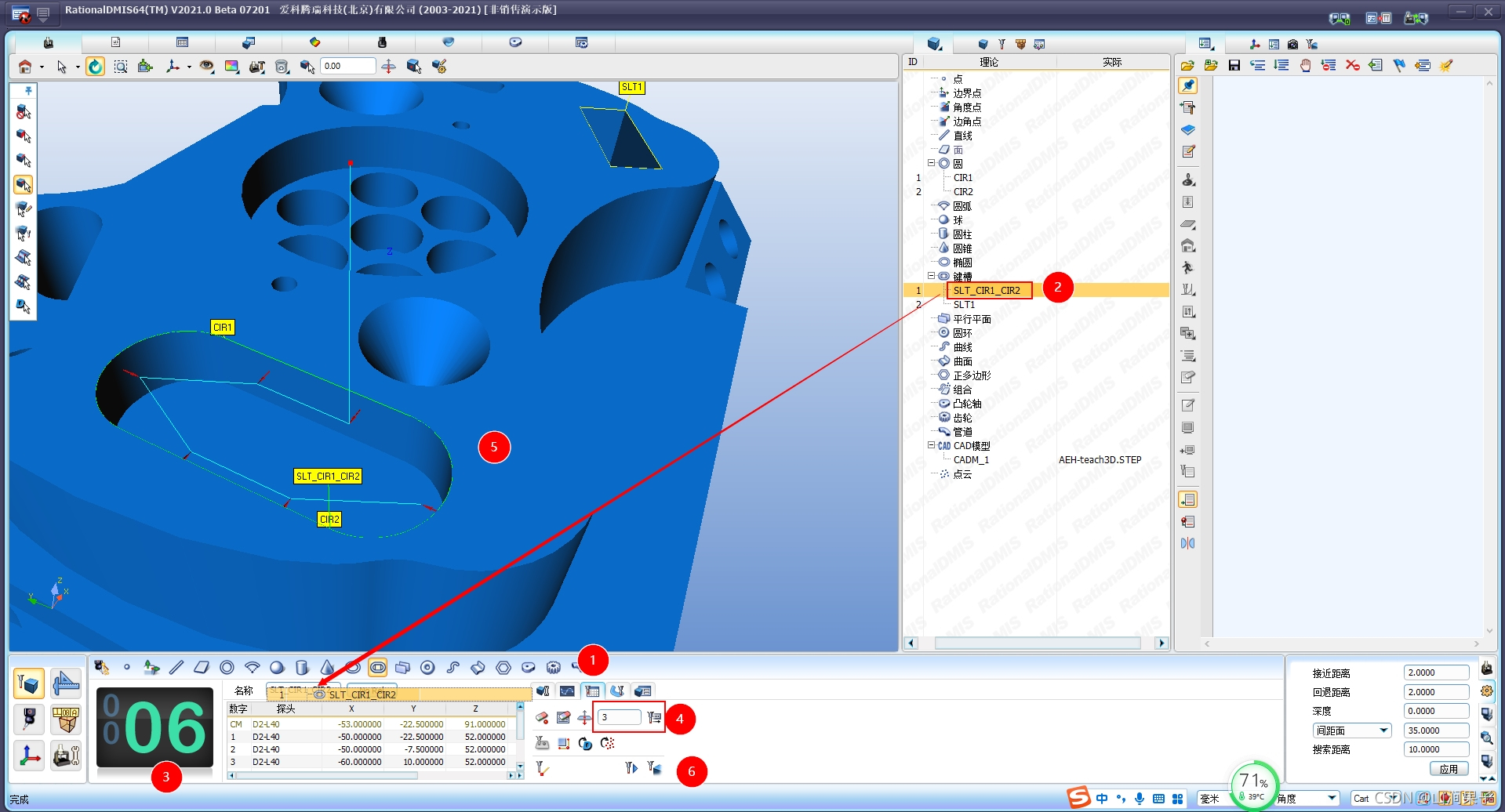The width and height of the screenshot is (1505, 812).
Task: Select CIR2 in the feature tree
Action: coord(963,192)
